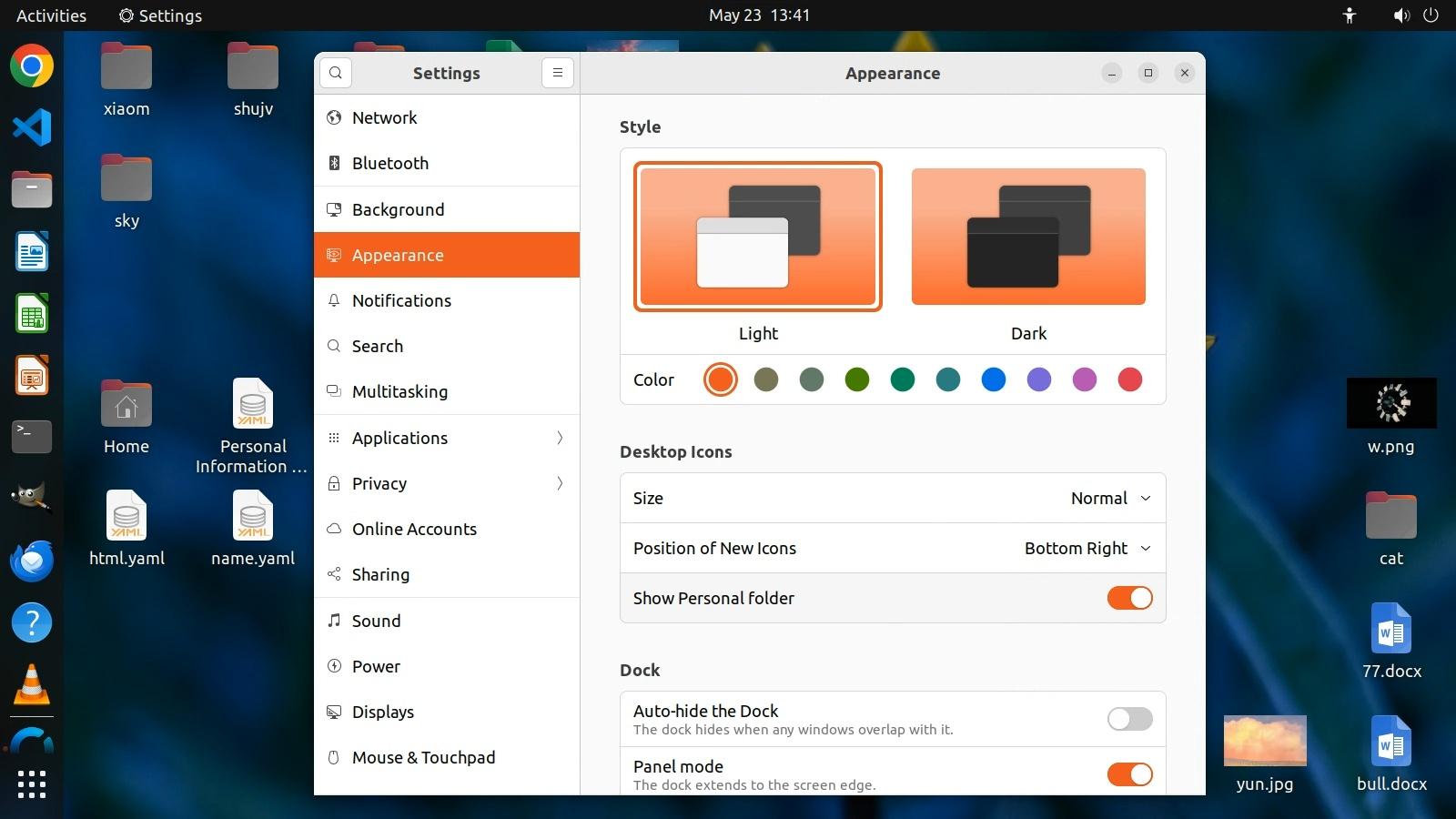Select the Dark style thumbnail
Image resolution: width=1456 pixels, height=819 pixels.
pyautogui.click(x=1028, y=237)
